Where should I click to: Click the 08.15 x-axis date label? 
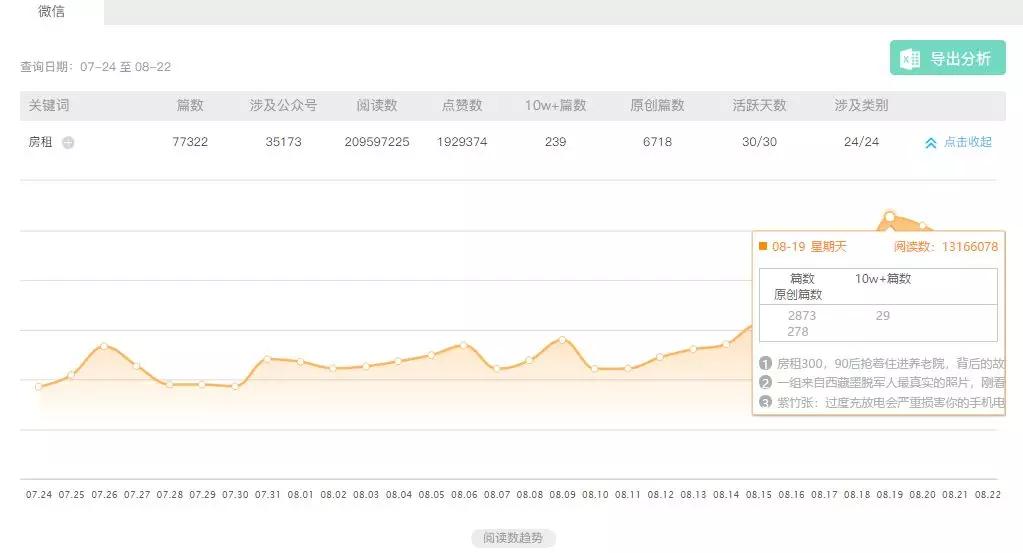759,494
